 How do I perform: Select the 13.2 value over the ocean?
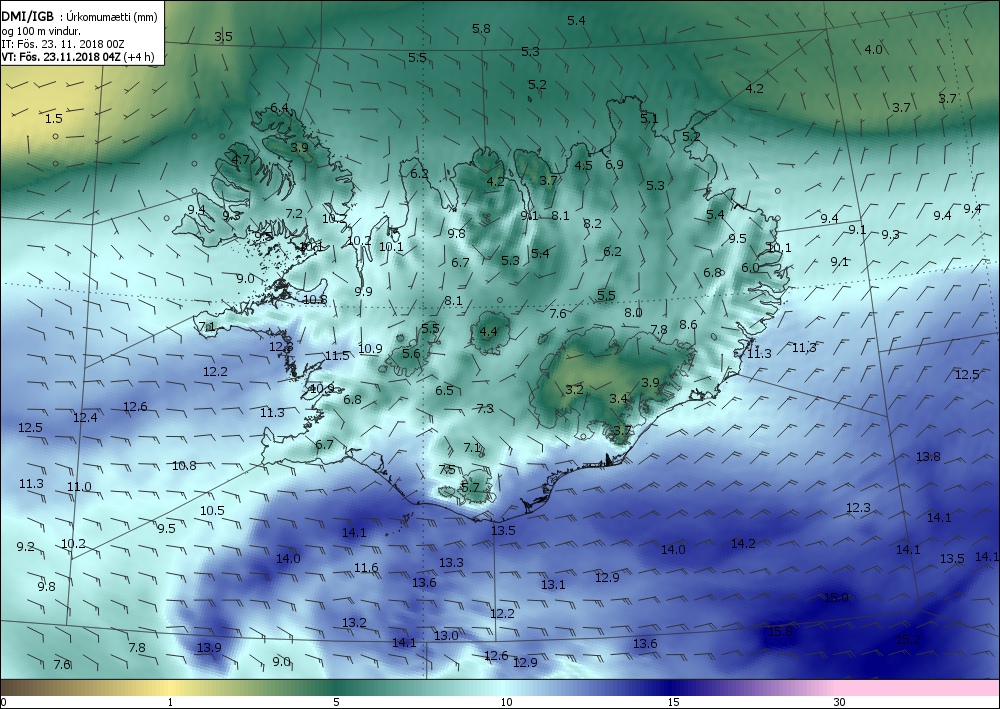pyautogui.click(x=354, y=623)
